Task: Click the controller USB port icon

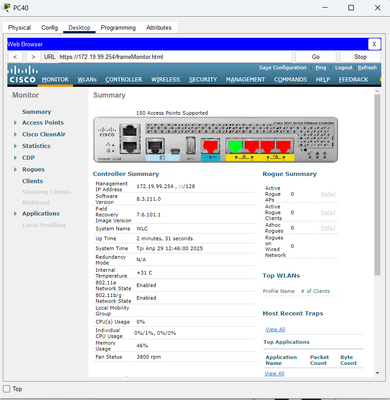Action: tap(191, 145)
